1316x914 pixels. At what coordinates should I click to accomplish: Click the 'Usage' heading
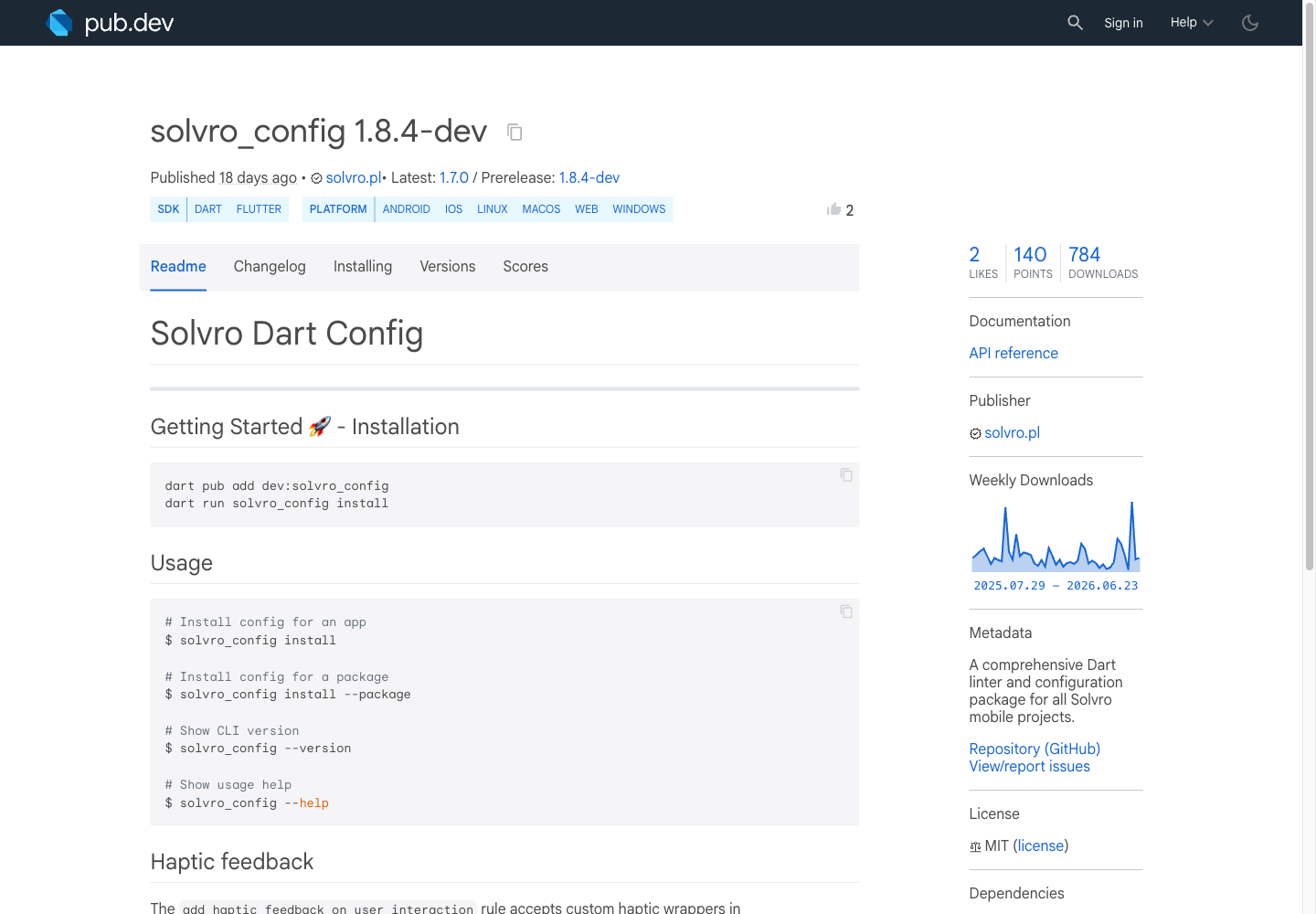(x=182, y=563)
